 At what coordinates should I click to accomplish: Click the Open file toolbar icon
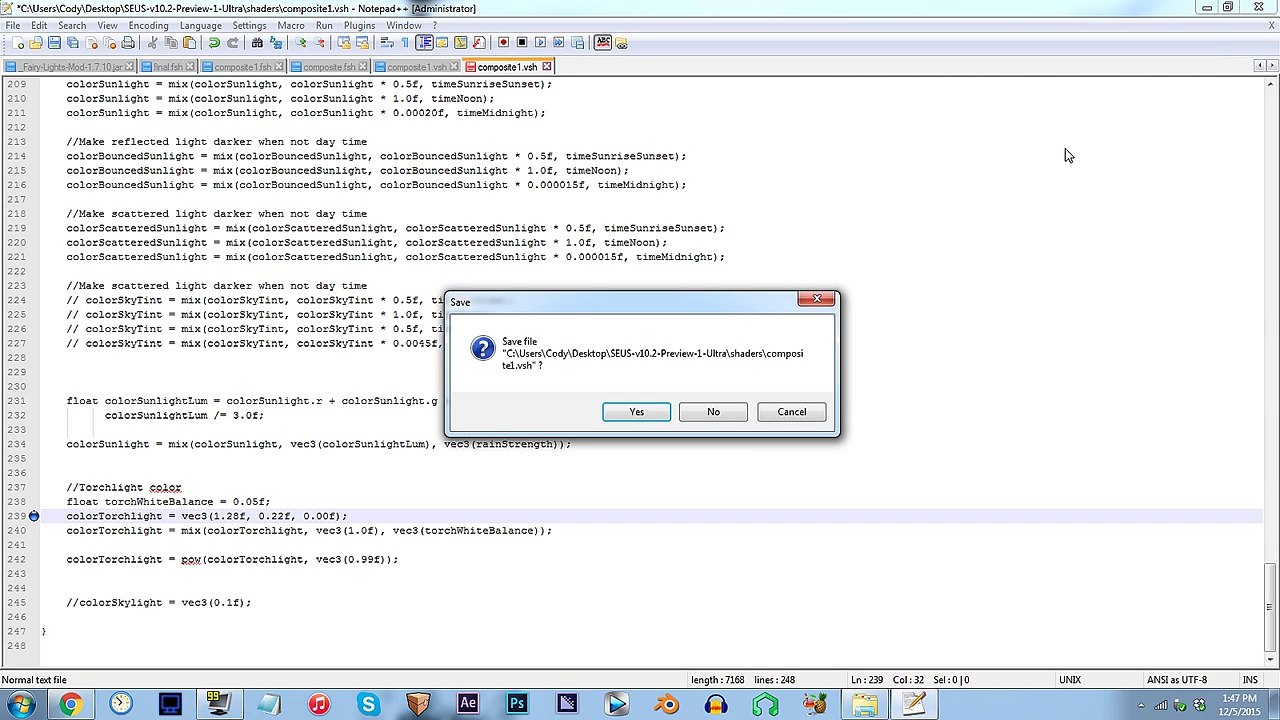(36, 43)
